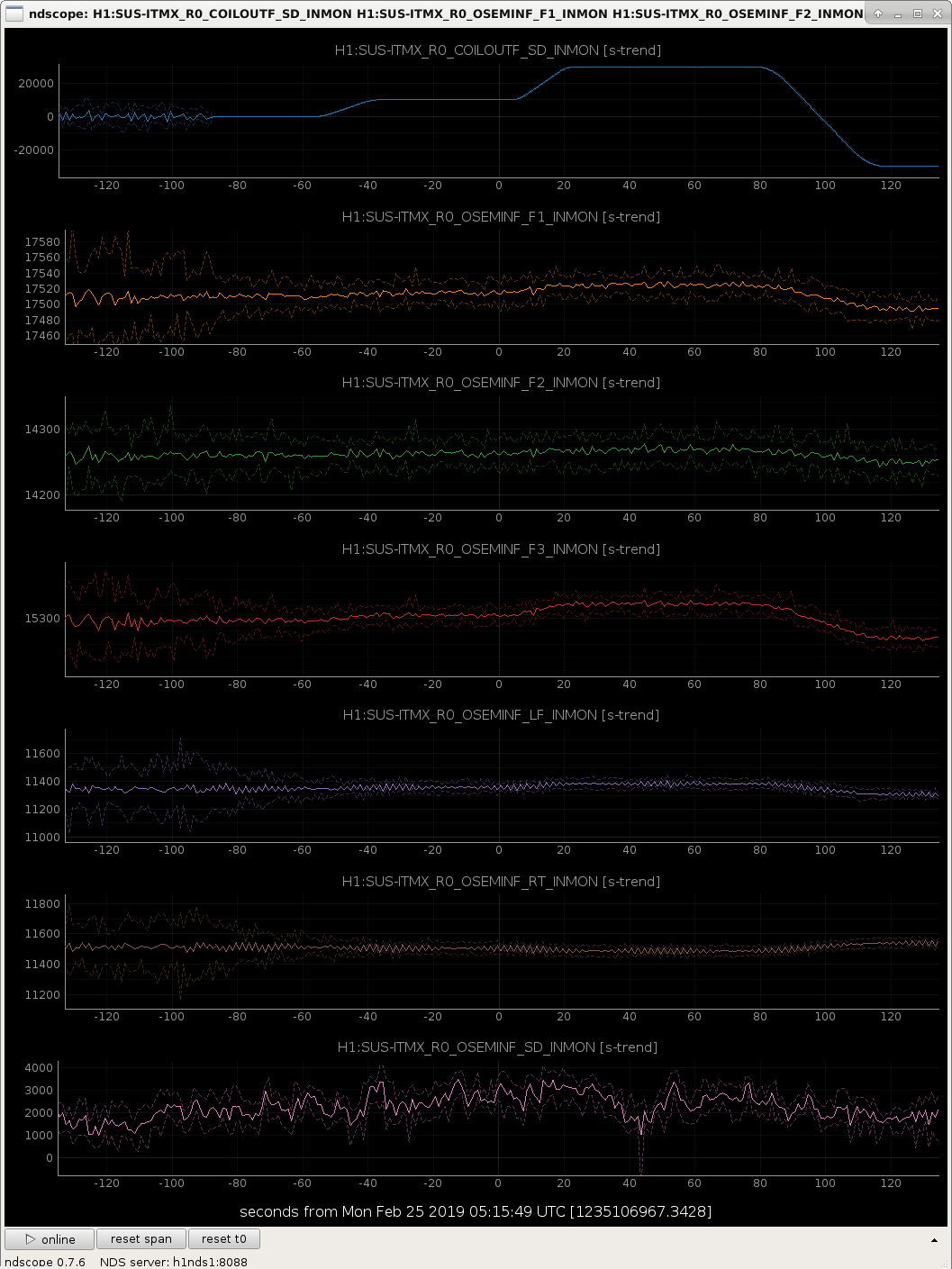The image size is (952, 1269).
Task: Start online mode with the play button
Action: pyautogui.click(x=50, y=1239)
